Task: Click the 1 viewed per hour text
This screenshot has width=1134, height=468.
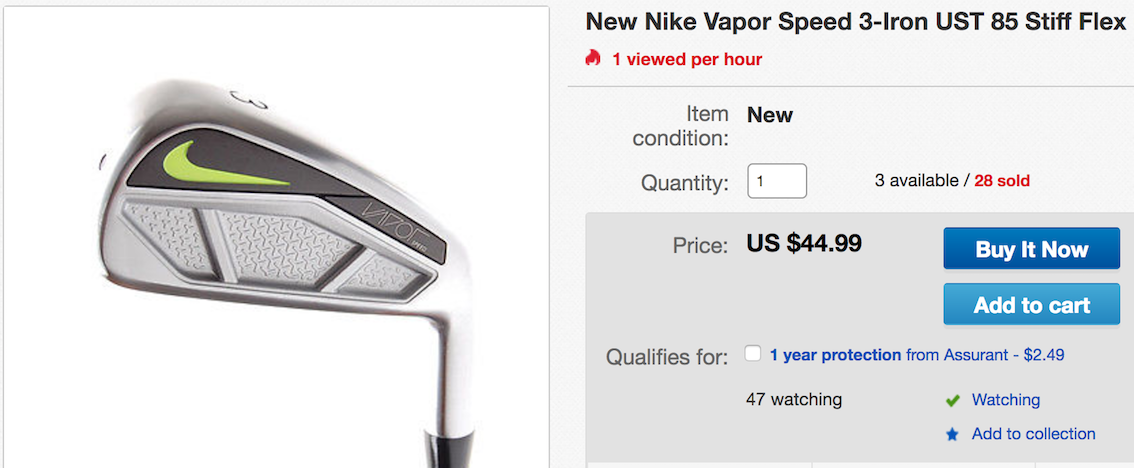Action: pos(687,59)
